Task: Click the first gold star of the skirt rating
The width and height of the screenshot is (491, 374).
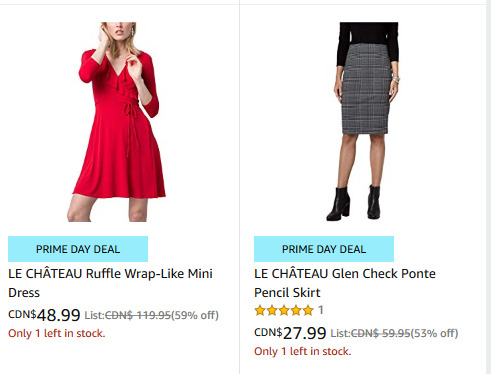Action: click(260, 311)
